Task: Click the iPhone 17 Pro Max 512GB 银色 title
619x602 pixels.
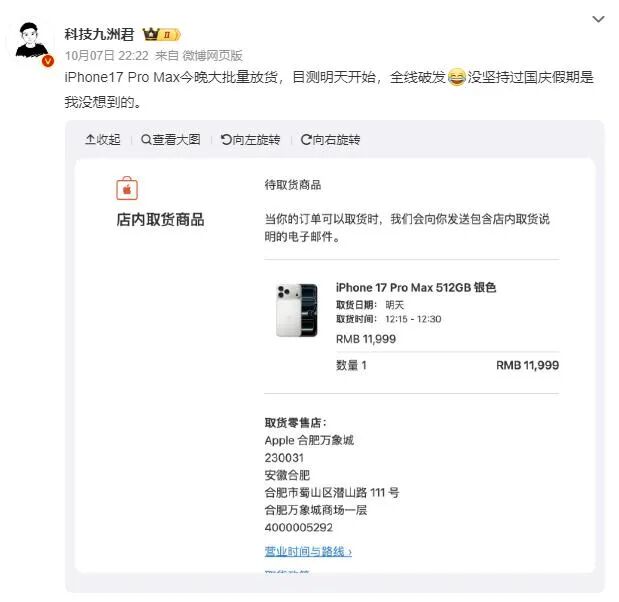Action: (416, 287)
